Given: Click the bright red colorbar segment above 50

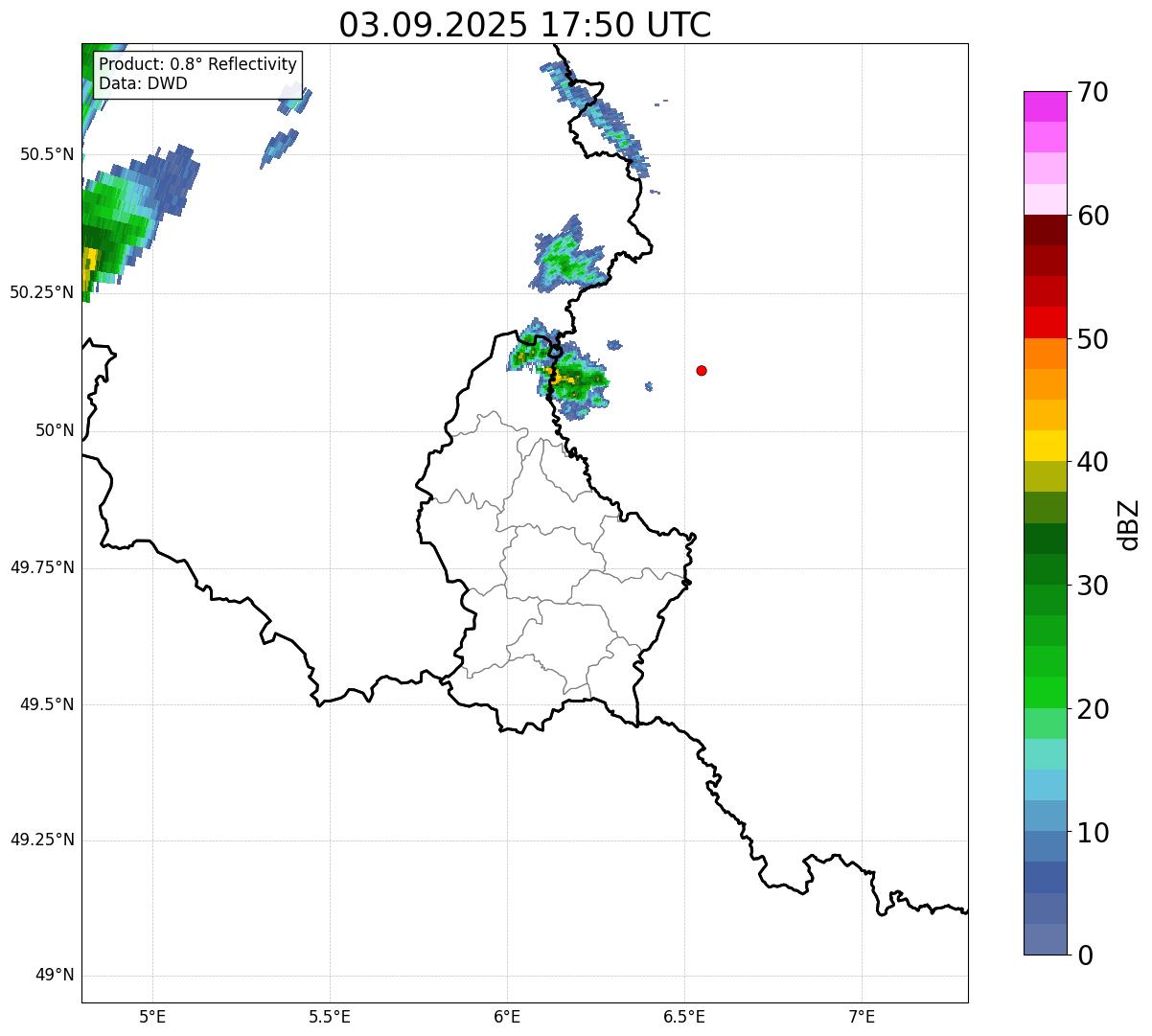Looking at the screenshot, I should tap(1045, 322).
